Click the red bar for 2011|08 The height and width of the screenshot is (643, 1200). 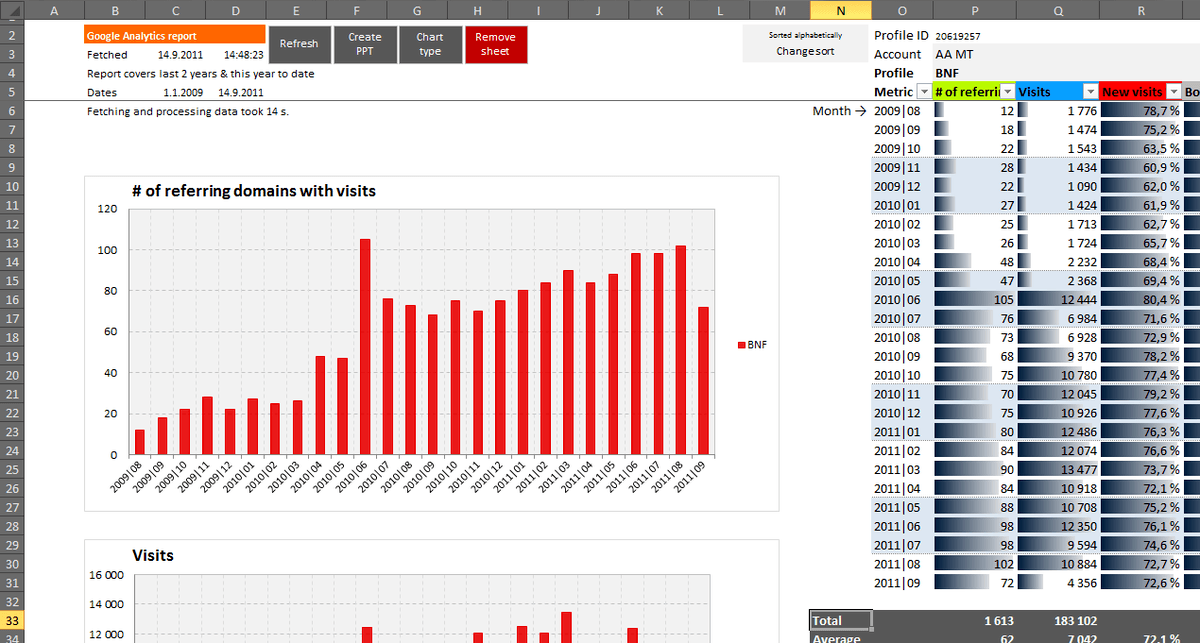[x=681, y=350]
